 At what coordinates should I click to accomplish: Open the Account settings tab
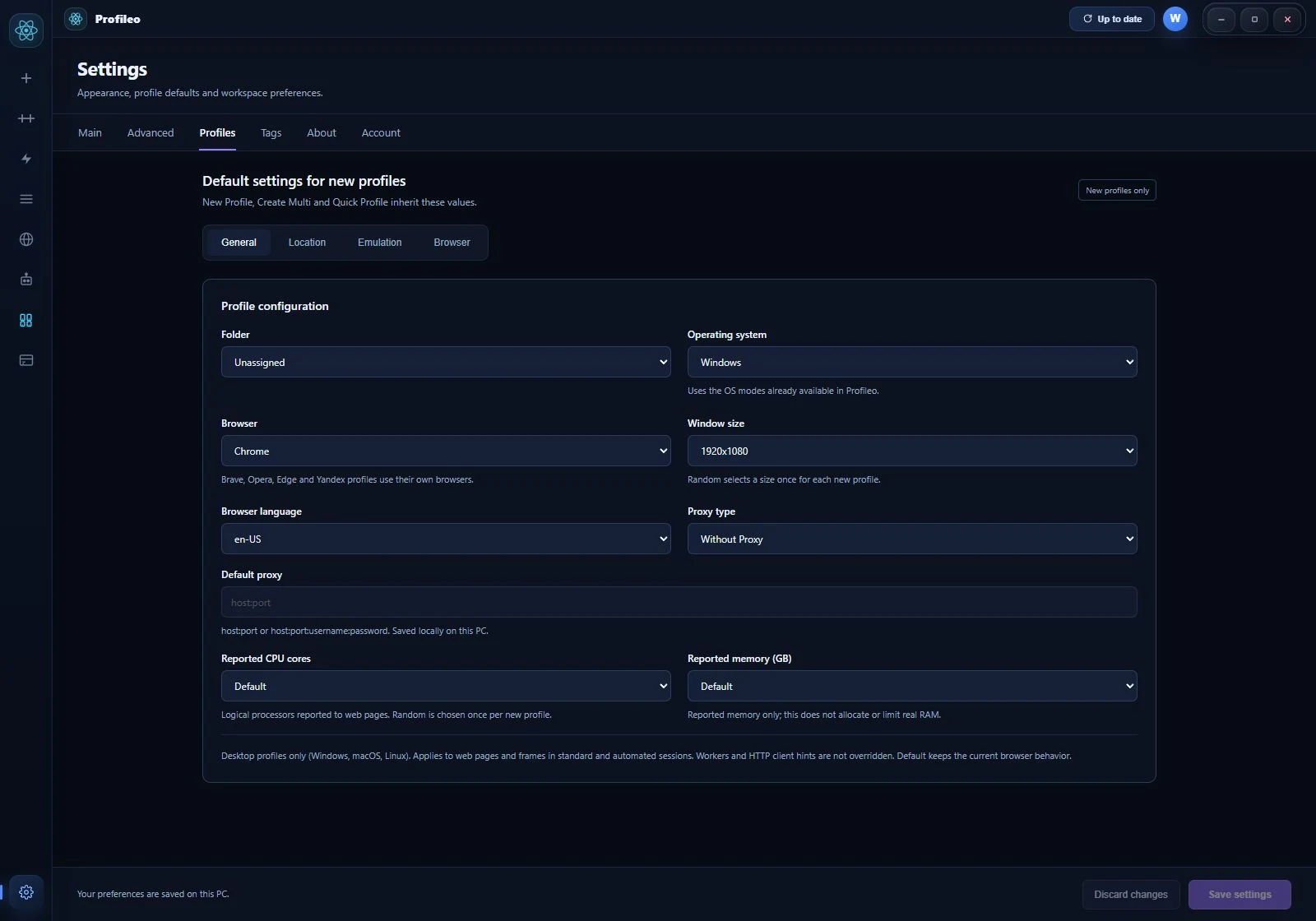tap(381, 132)
